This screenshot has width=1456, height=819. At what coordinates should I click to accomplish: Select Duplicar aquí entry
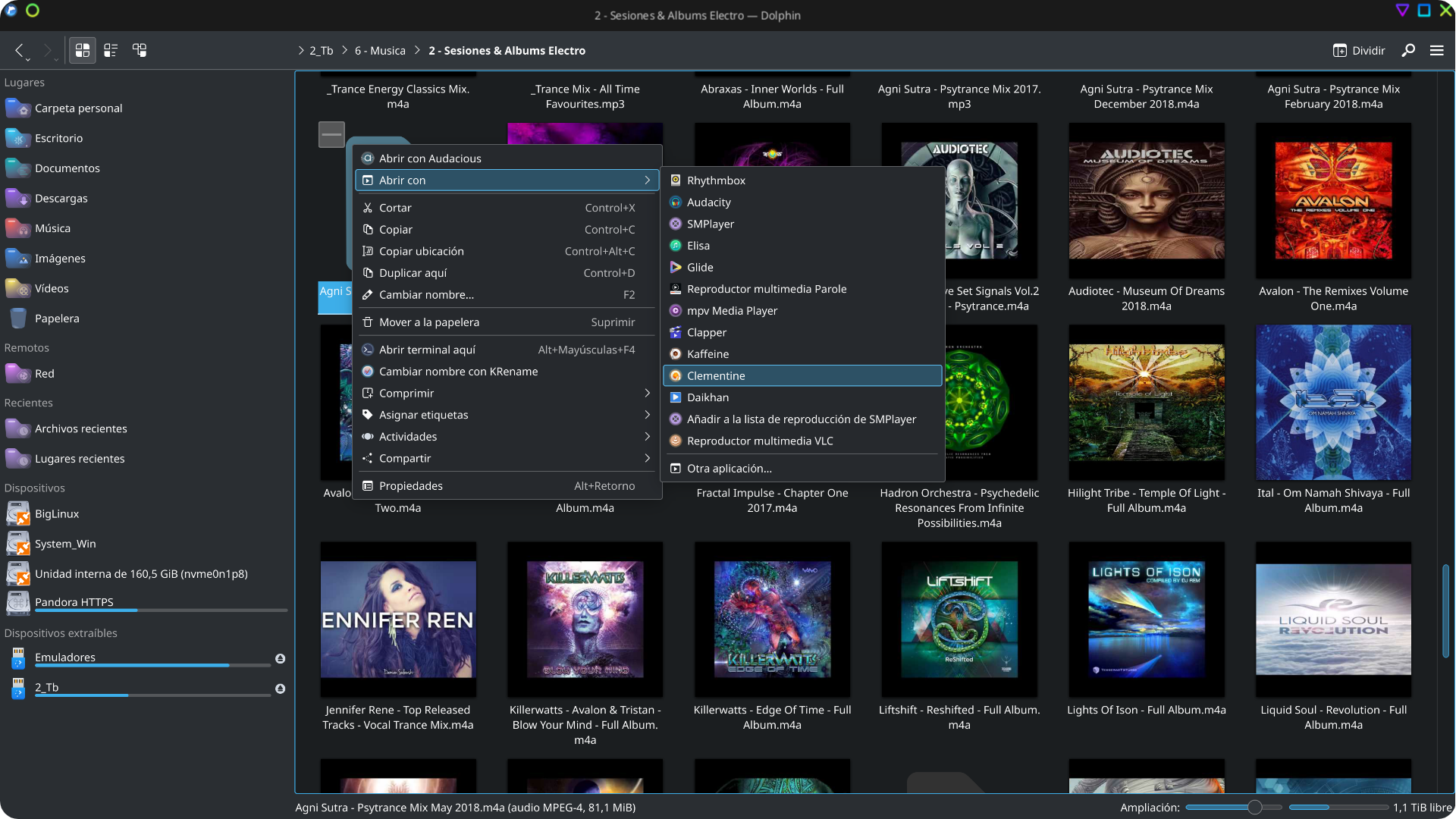[x=507, y=273]
